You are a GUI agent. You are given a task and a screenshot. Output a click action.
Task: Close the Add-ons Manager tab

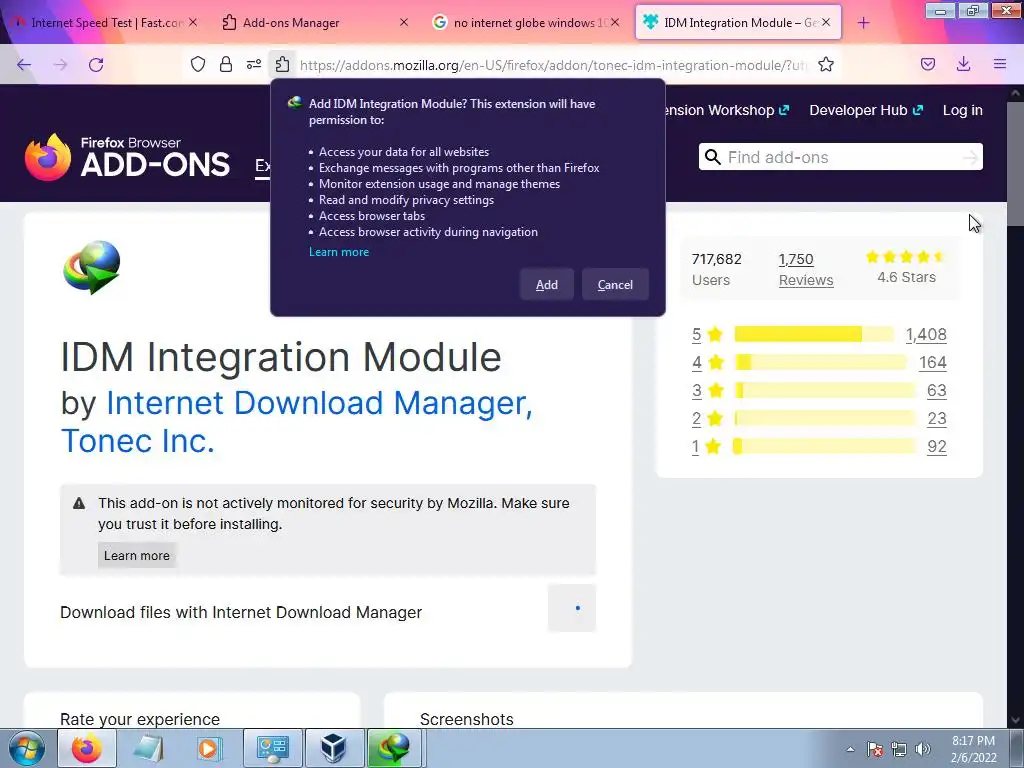pyautogui.click(x=404, y=22)
